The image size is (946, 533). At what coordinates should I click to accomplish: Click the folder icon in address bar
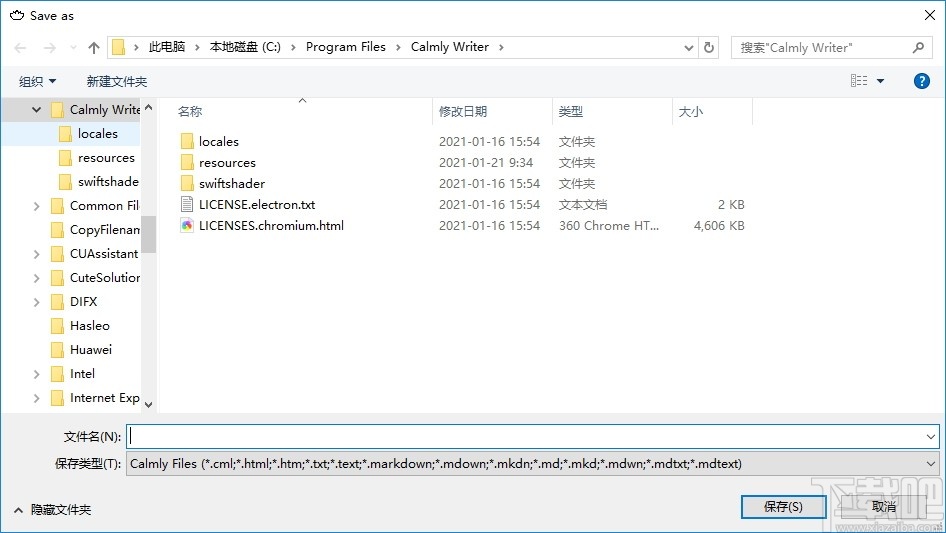(x=119, y=47)
